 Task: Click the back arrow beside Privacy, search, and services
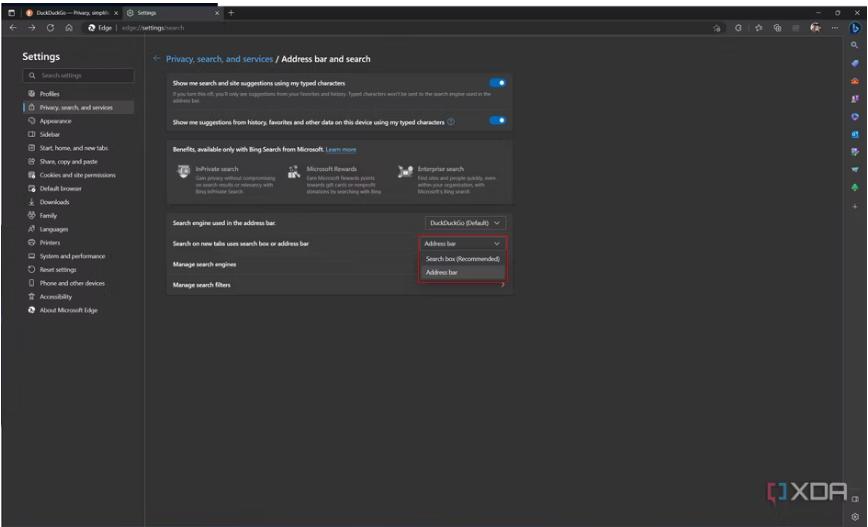[x=157, y=58]
